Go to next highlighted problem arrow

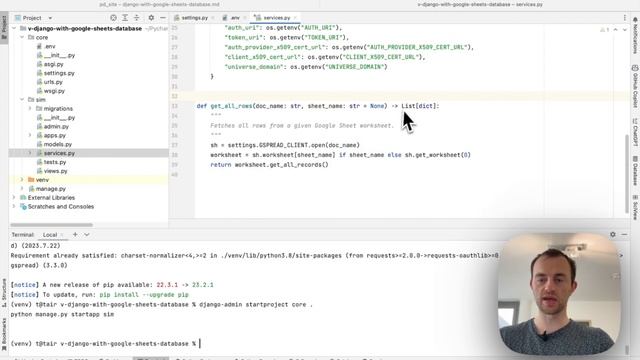pyautogui.click(x=624, y=30)
